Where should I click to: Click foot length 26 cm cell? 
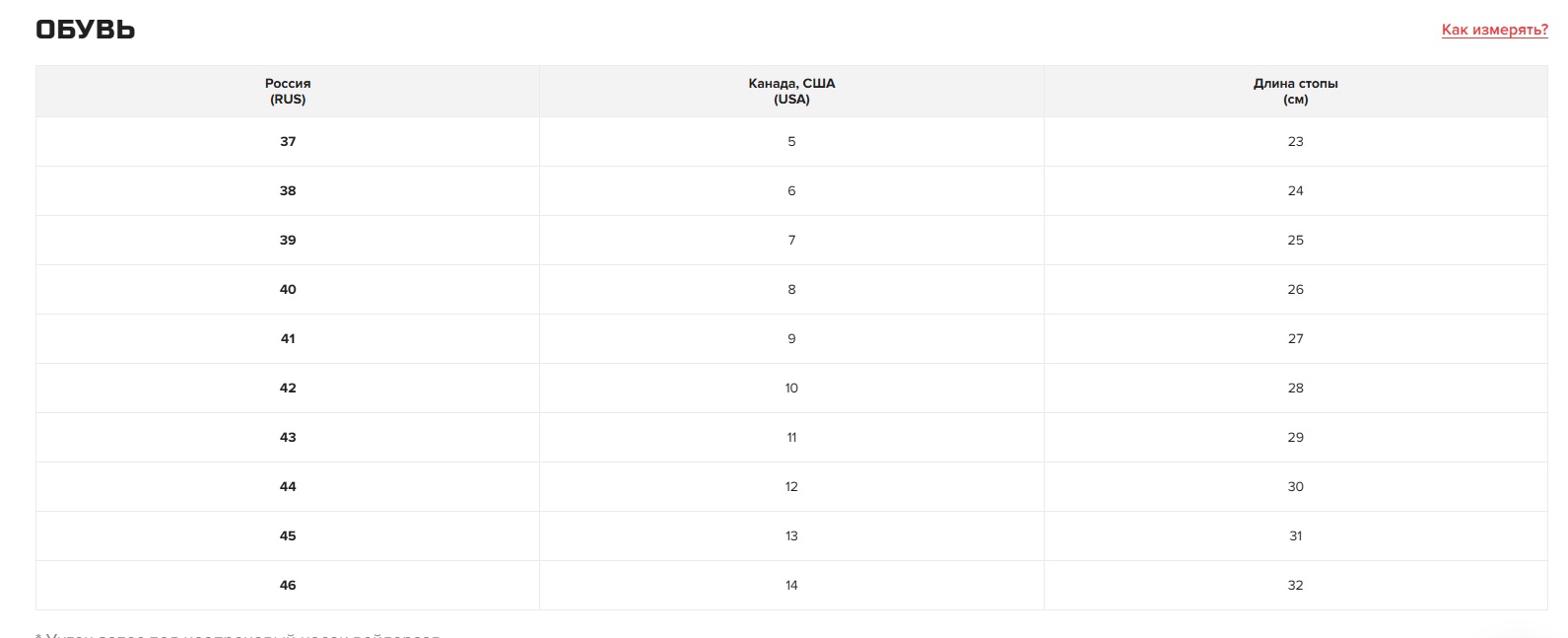pyautogui.click(x=1296, y=290)
